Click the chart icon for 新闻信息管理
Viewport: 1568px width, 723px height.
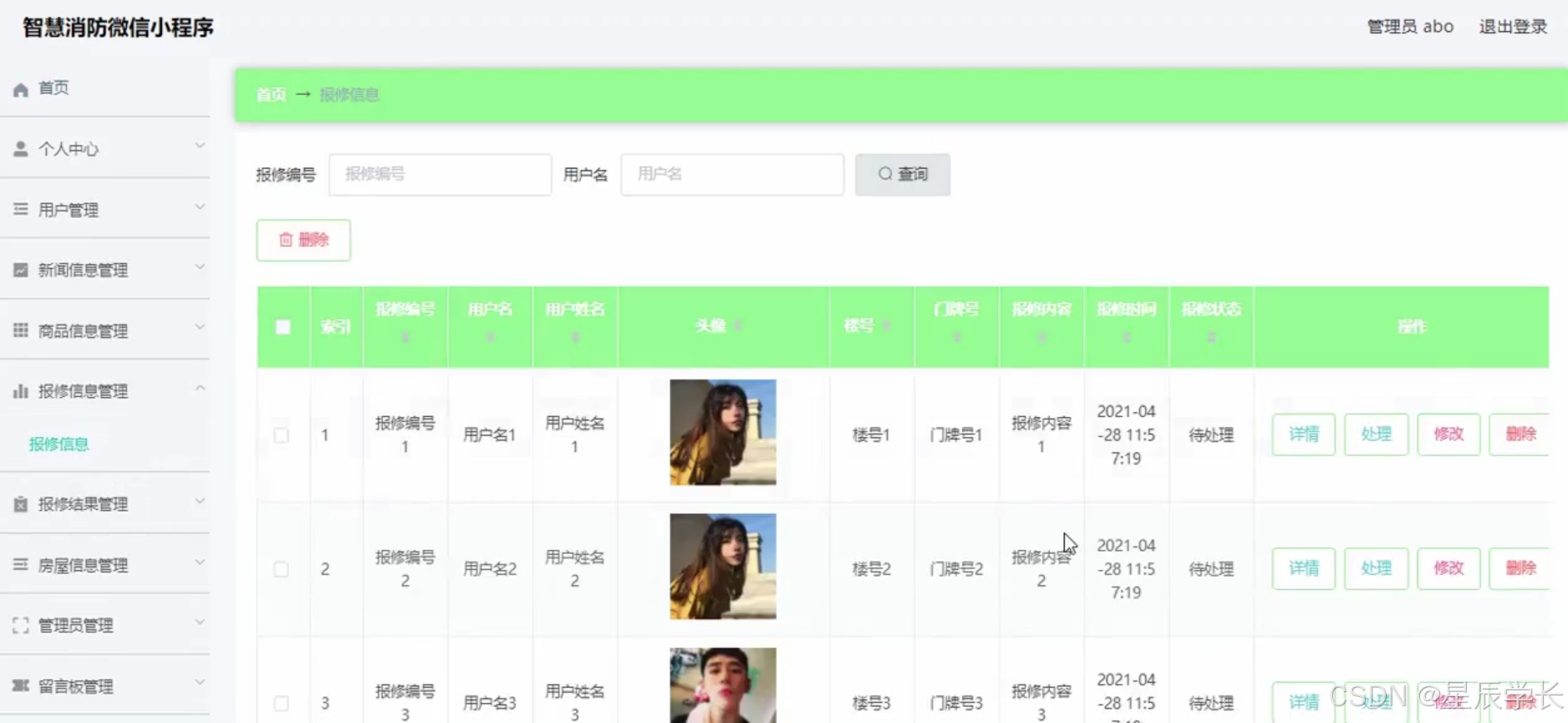point(21,269)
